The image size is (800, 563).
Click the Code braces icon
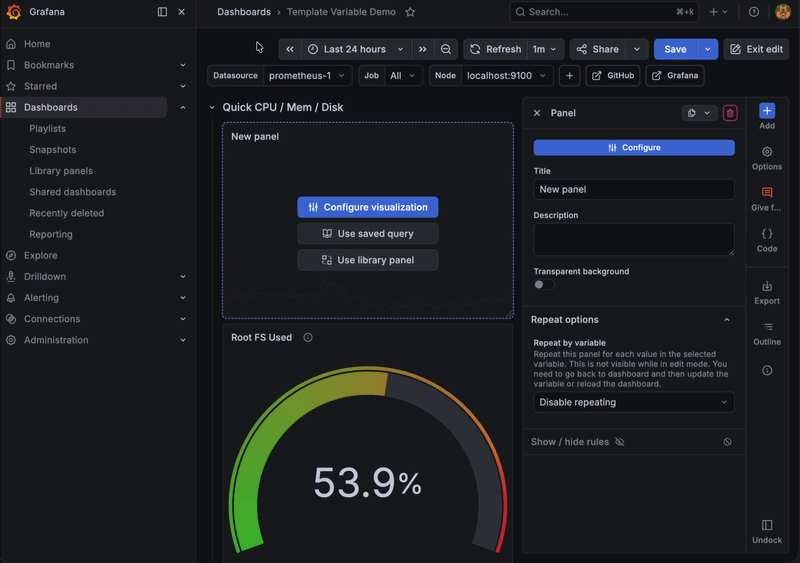[767, 240]
